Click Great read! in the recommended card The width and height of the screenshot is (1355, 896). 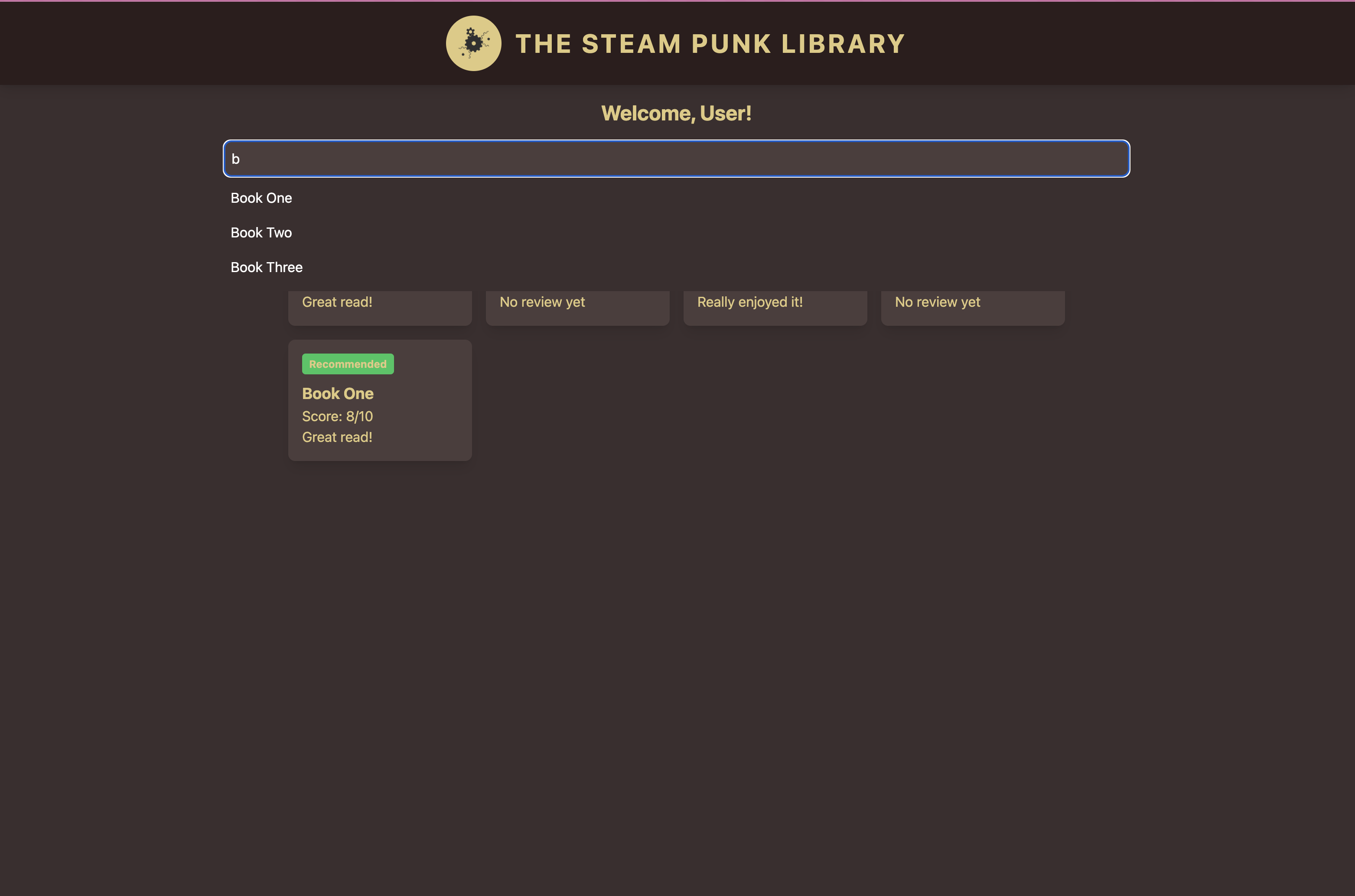337,437
